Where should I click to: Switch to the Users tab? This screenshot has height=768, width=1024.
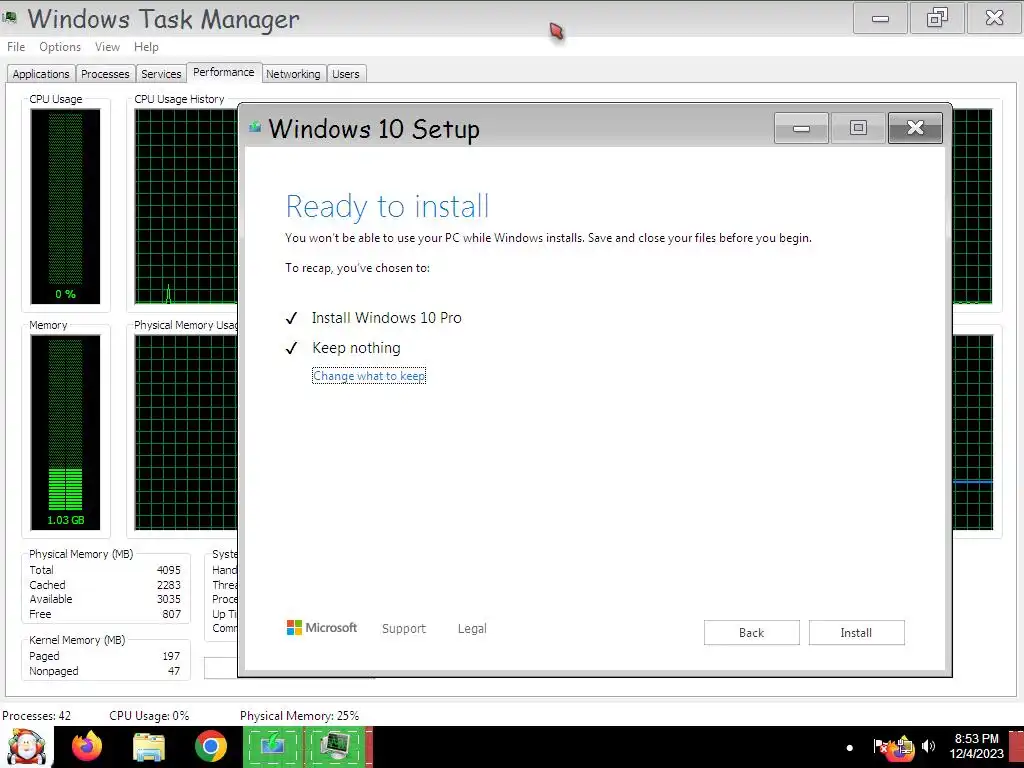[345, 74]
